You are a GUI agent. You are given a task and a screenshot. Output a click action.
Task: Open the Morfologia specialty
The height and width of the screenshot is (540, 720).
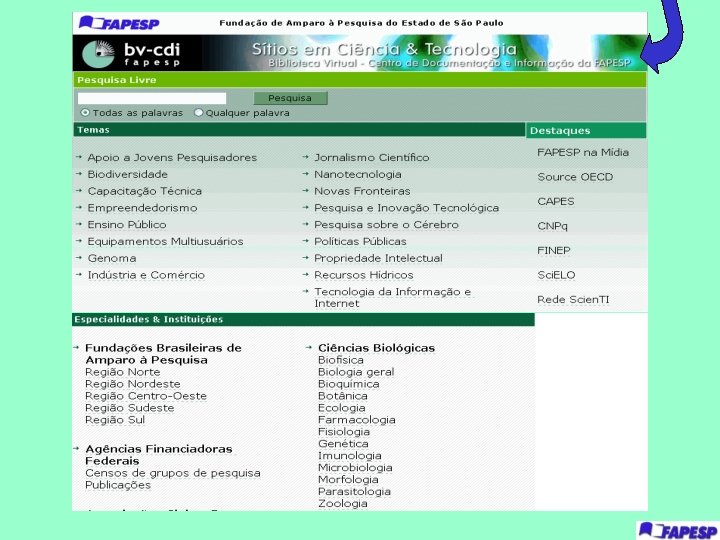[348, 479]
